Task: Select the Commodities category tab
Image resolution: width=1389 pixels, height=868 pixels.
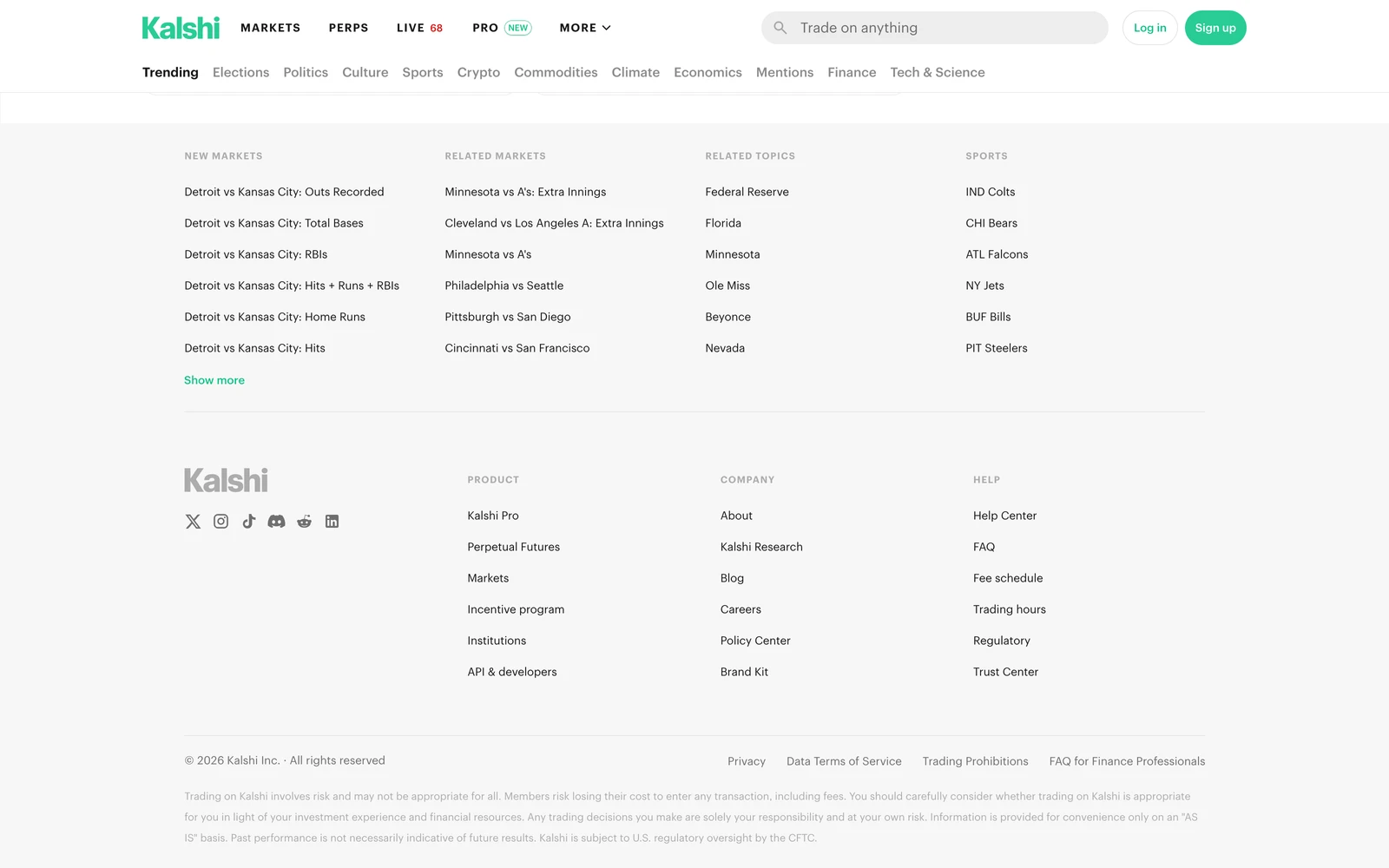Action: point(556,72)
